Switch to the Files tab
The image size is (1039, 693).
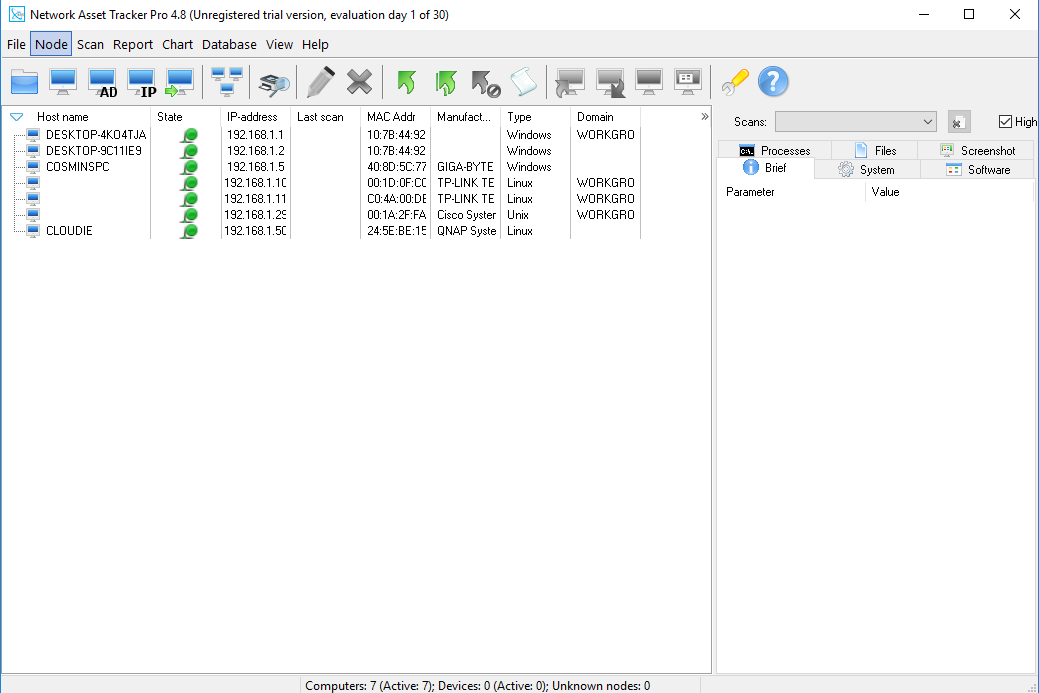(875, 150)
